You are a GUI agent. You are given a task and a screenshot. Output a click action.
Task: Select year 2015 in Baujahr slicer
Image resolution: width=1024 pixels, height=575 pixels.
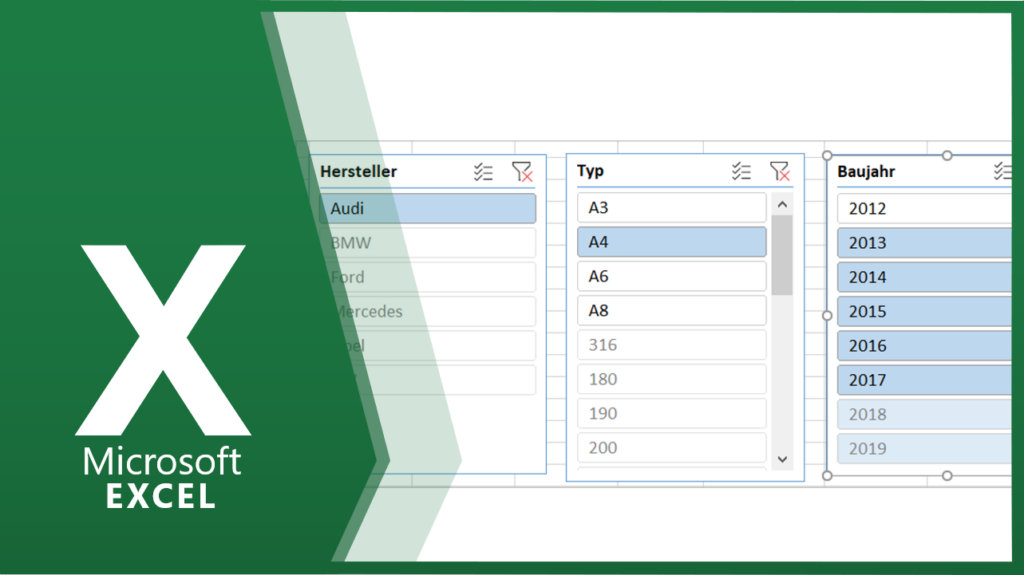(924, 311)
